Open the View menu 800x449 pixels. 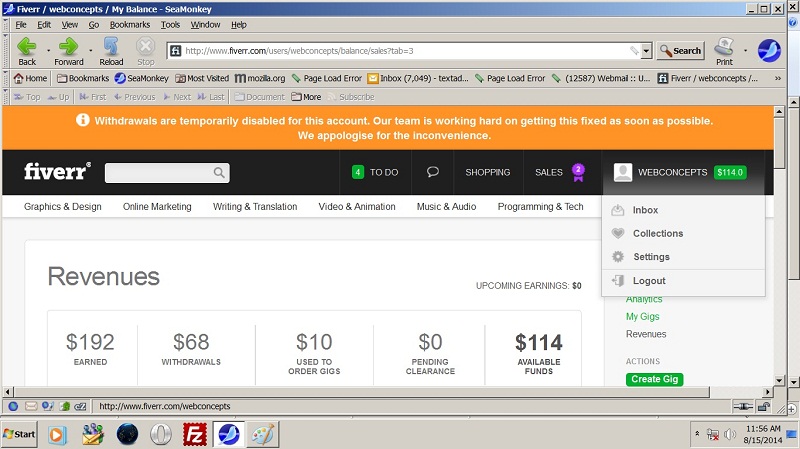click(x=69, y=24)
